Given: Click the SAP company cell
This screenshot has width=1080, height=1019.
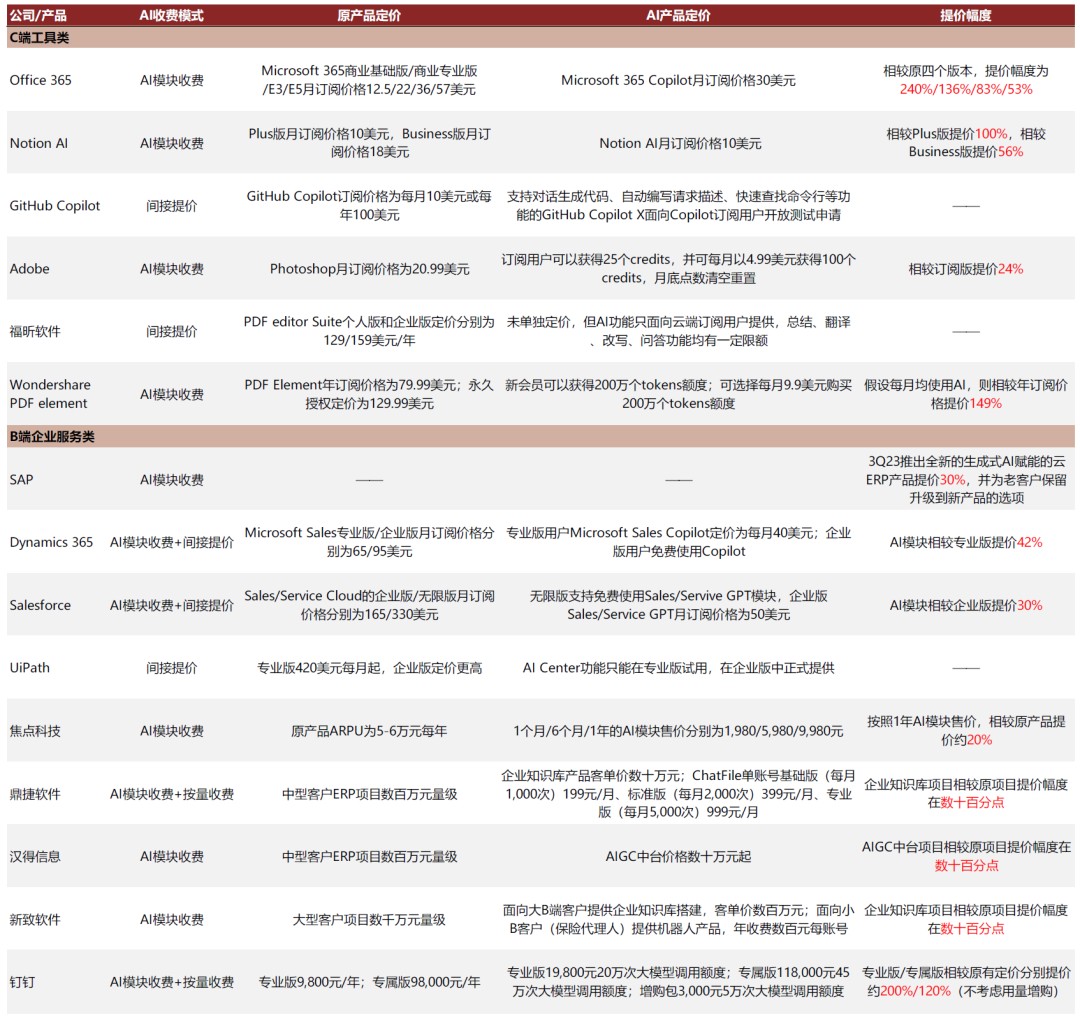Looking at the screenshot, I should click(x=21, y=480).
